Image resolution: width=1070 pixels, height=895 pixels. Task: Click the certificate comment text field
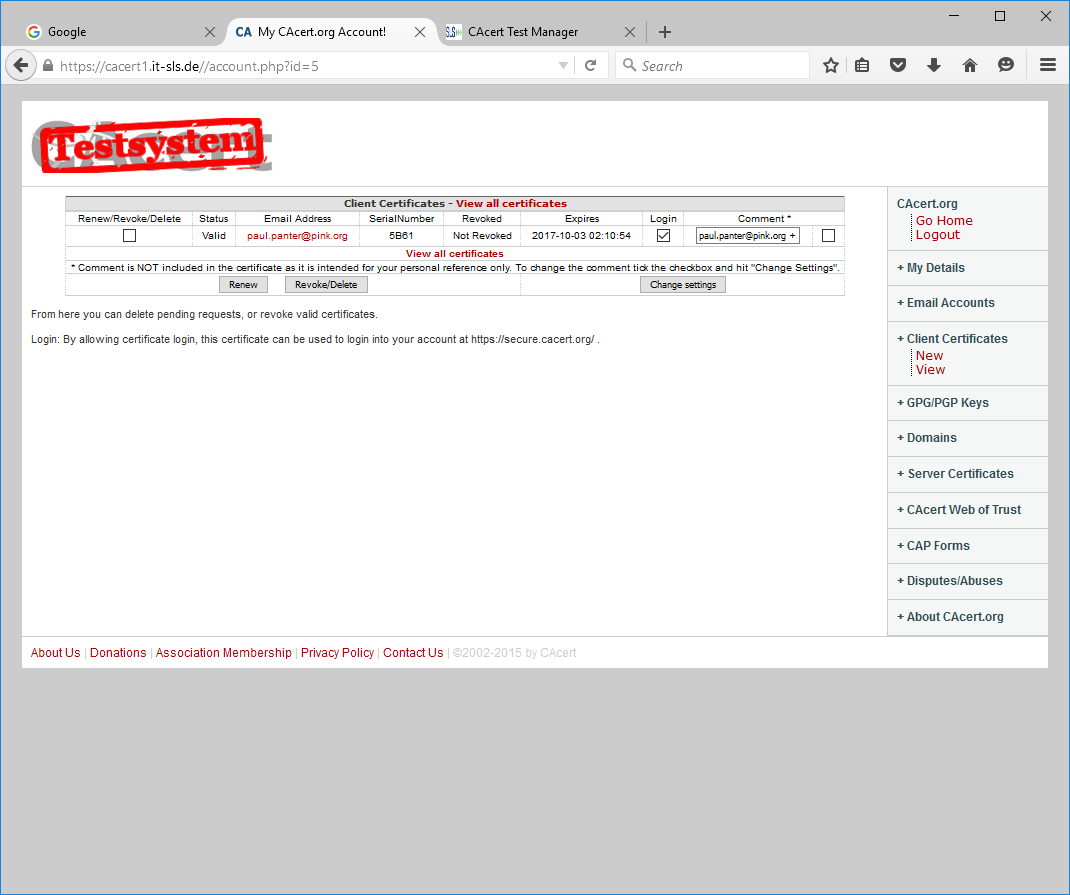point(747,236)
